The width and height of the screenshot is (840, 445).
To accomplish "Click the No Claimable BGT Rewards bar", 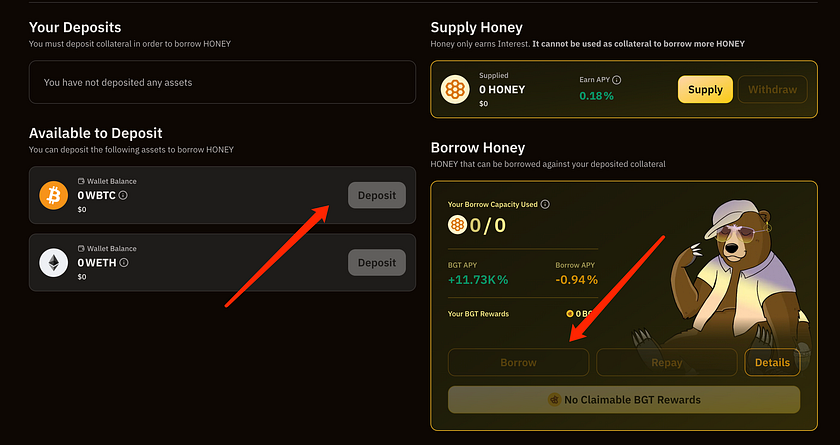I will 624,400.
